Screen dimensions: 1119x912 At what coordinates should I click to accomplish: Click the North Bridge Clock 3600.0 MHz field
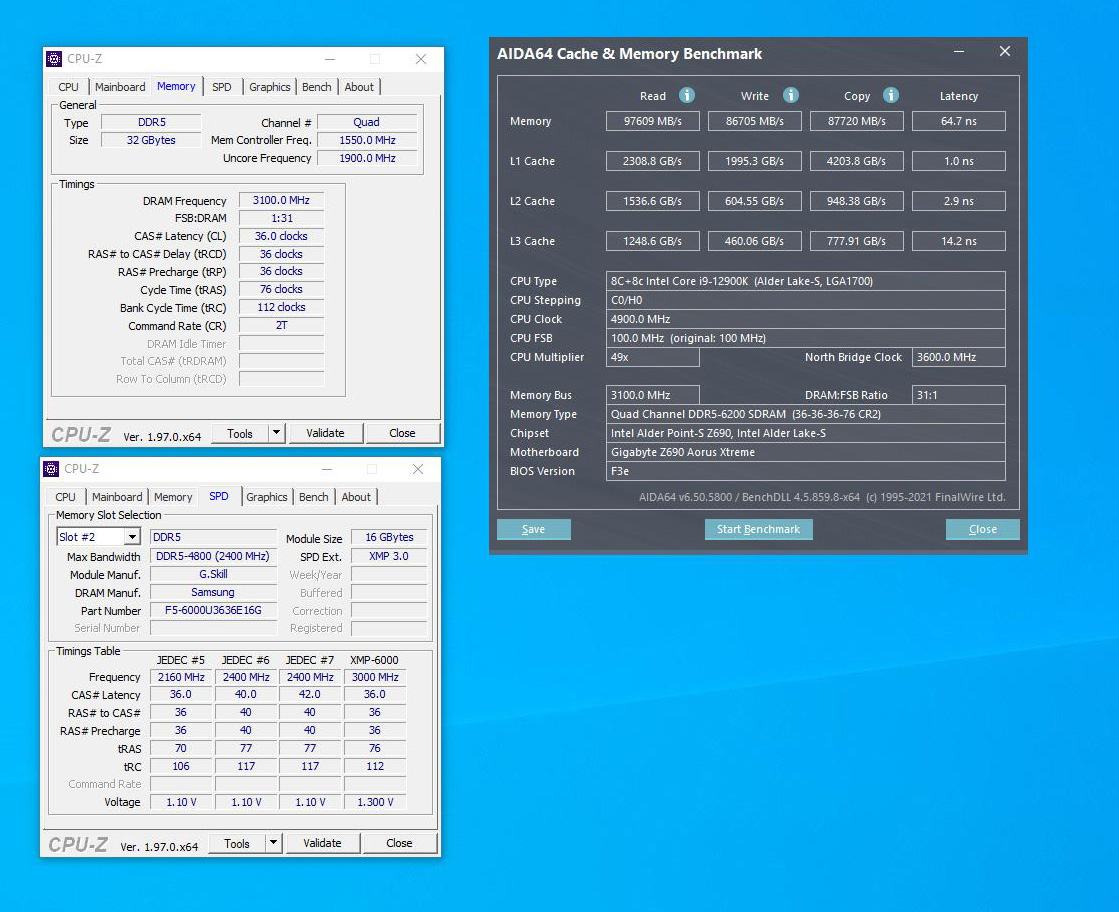tap(959, 357)
